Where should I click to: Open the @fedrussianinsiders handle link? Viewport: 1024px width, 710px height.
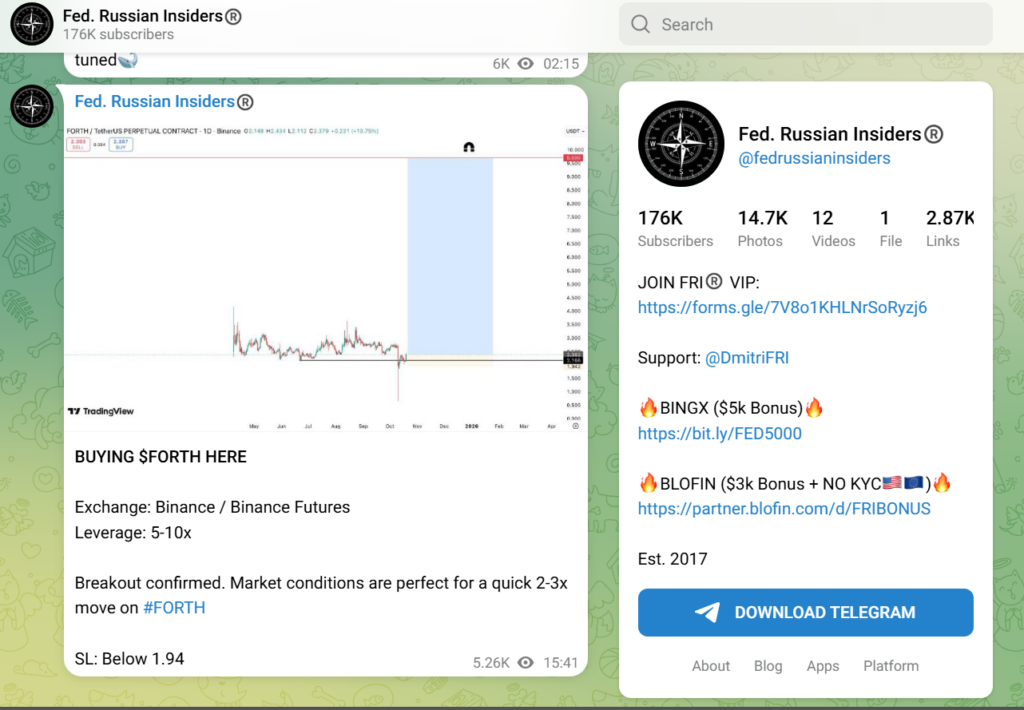click(x=814, y=158)
